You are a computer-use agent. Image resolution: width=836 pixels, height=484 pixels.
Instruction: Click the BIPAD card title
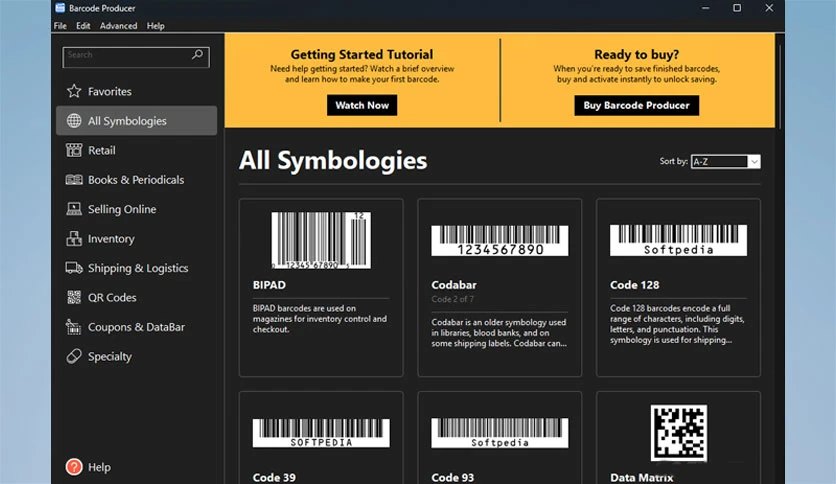269,285
